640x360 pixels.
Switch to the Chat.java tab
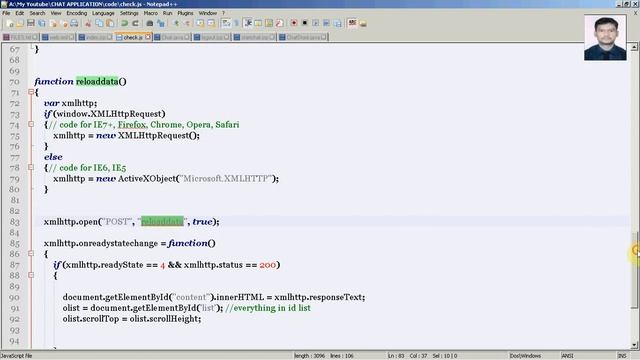pos(172,37)
